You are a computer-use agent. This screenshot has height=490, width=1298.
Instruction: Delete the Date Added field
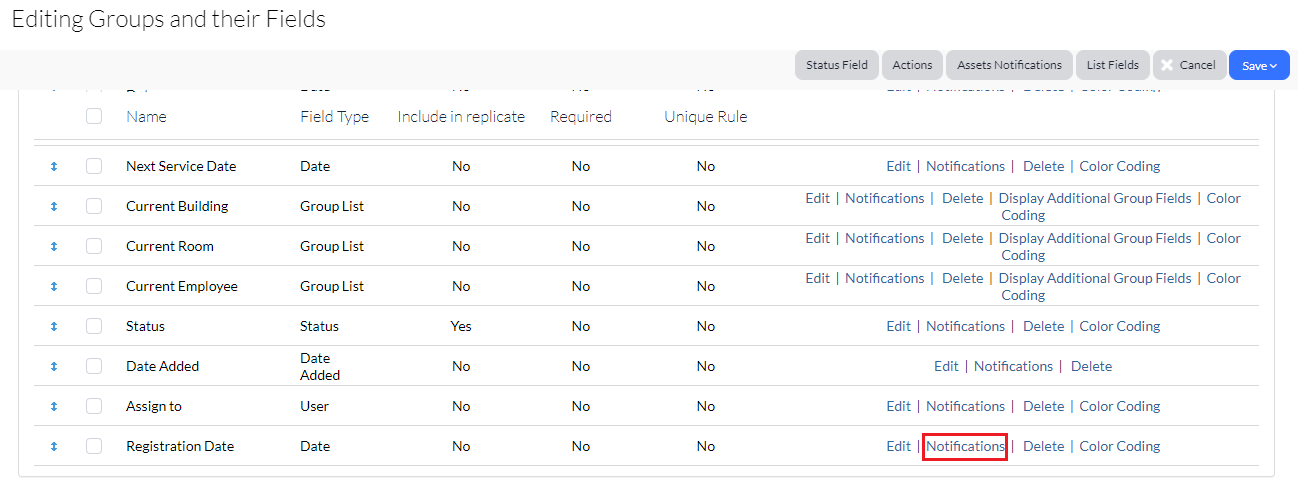1091,366
